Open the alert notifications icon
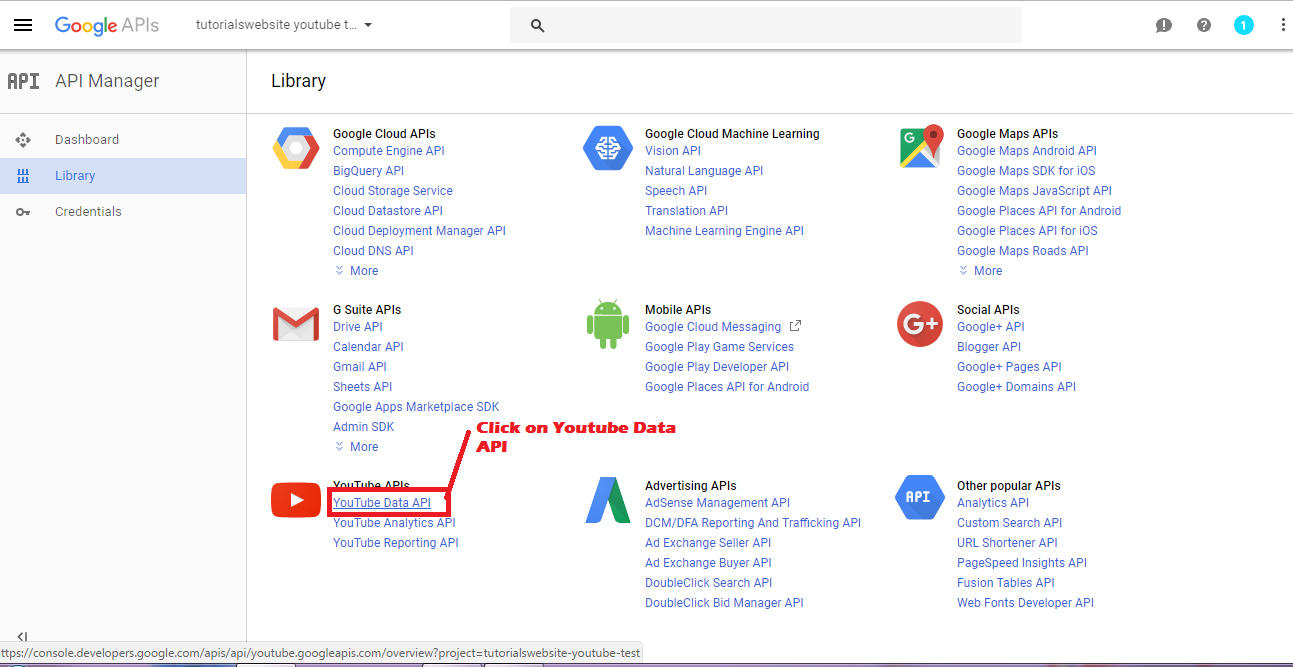The width and height of the screenshot is (1293, 667). pos(1164,26)
